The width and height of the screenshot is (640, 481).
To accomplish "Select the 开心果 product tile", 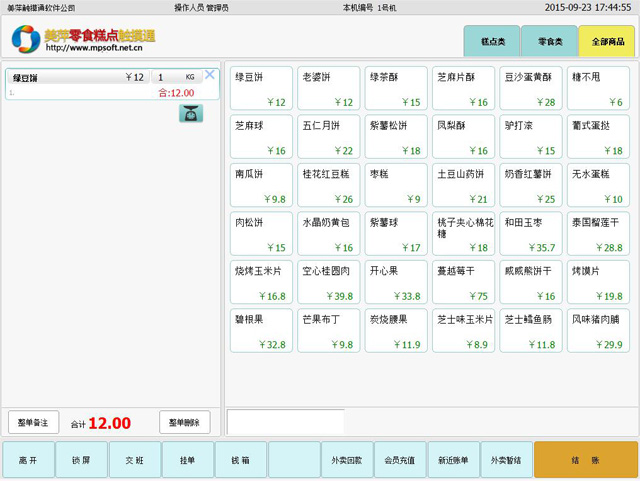I will [x=395, y=282].
